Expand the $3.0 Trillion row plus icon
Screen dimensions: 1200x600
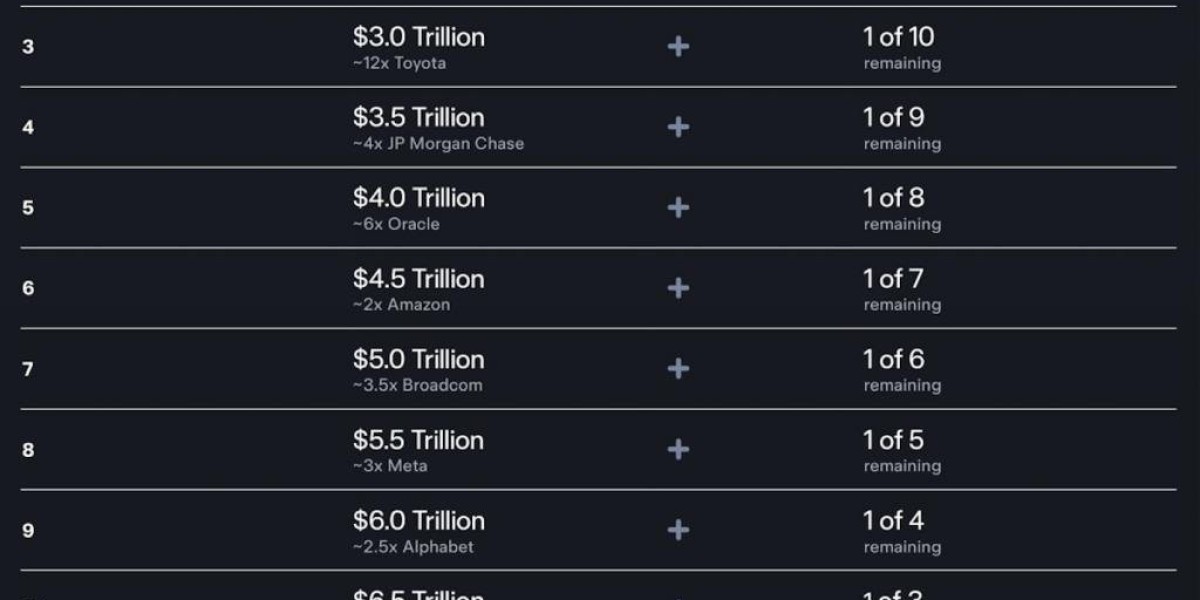[x=678, y=47]
